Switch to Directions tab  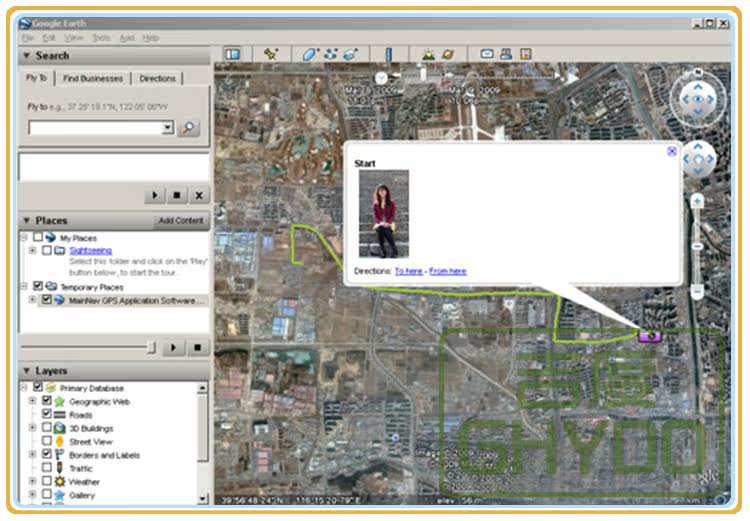(x=157, y=78)
